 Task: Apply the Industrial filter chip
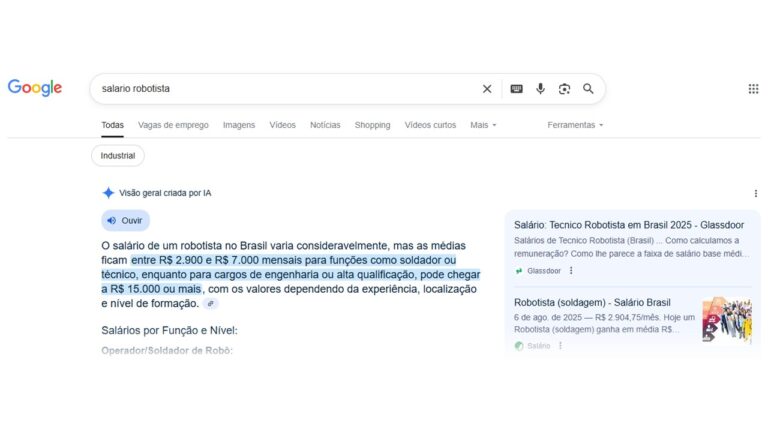(x=118, y=156)
